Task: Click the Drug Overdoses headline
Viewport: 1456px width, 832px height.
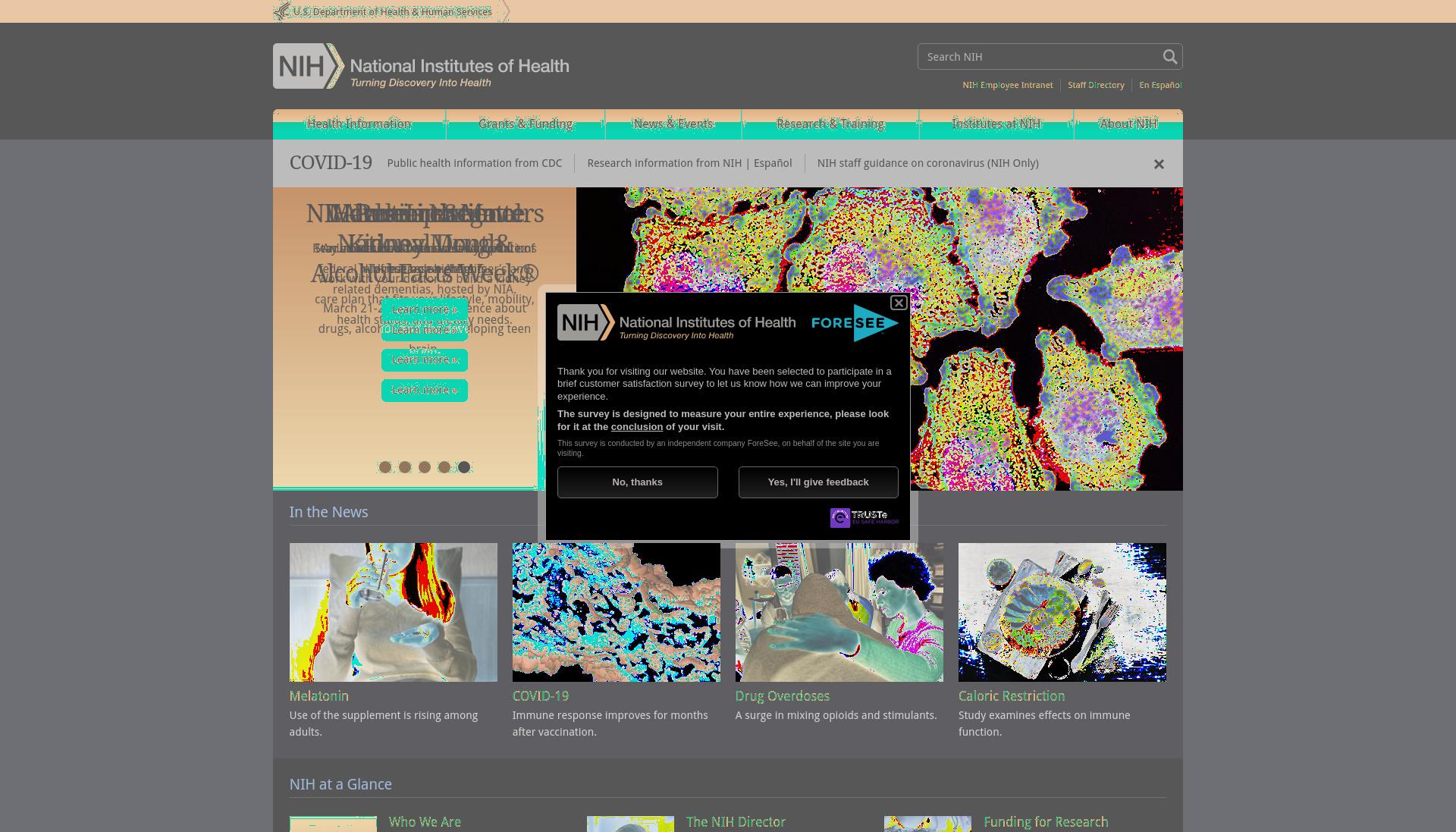Action: [x=783, y=696]
